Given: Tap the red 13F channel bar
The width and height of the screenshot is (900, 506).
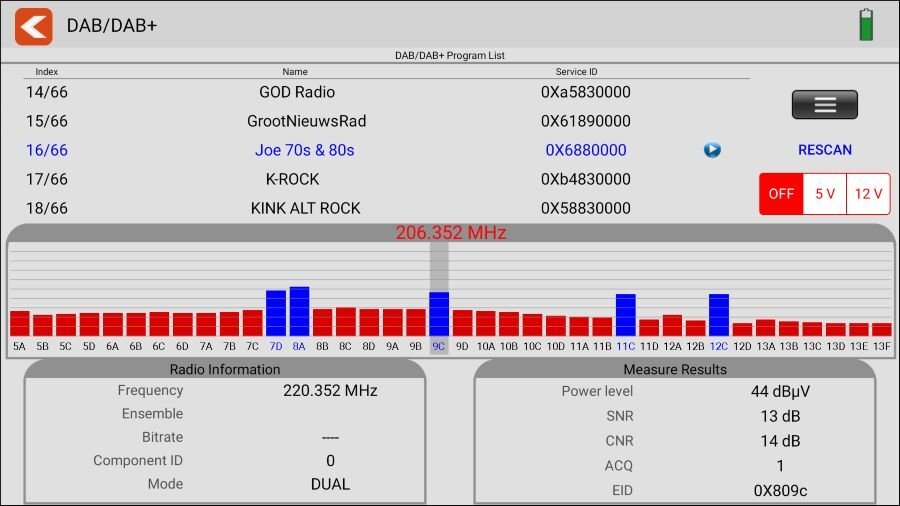Looking at the screenshot, I should (x=881, y=329).
